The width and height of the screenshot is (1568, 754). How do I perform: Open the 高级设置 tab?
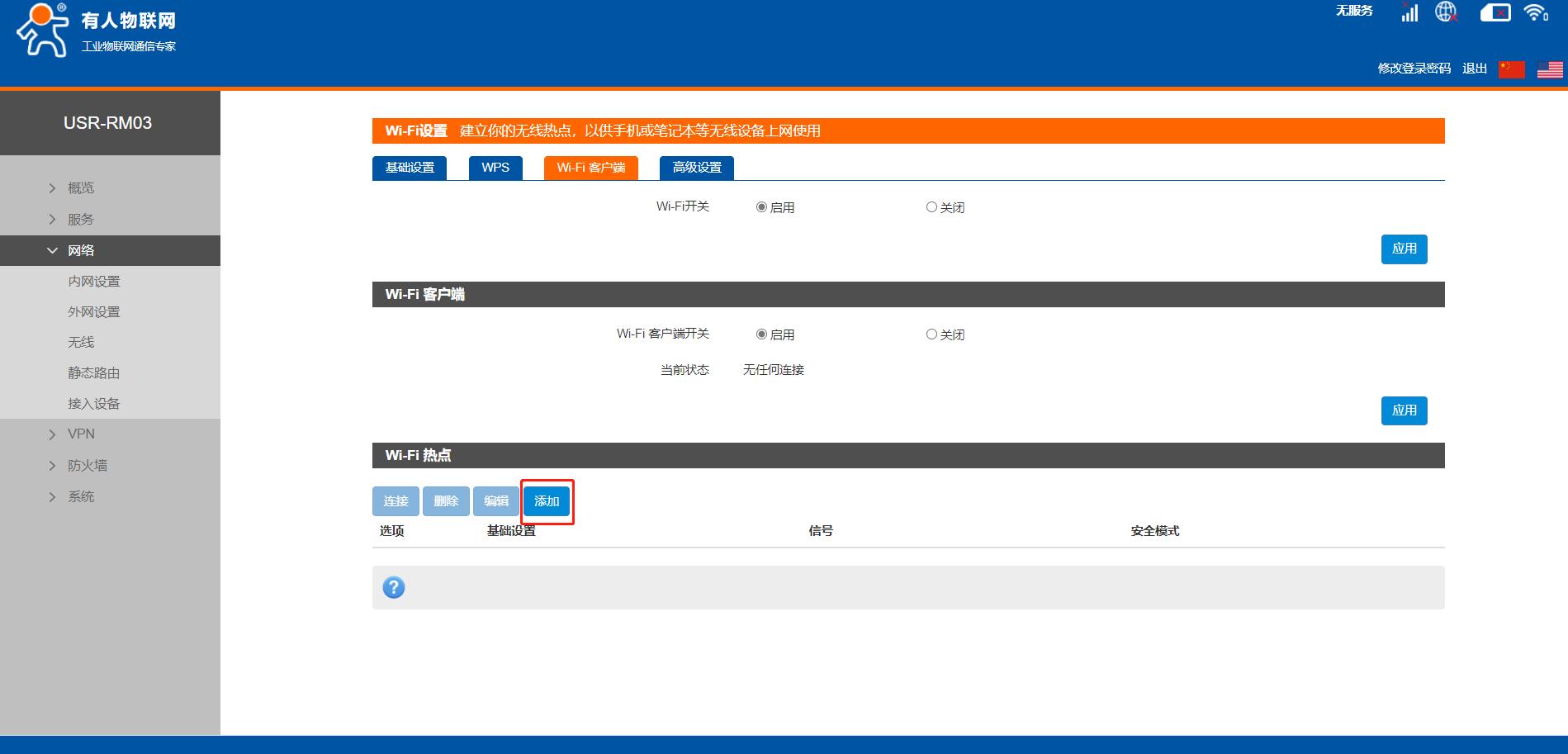click(697, 168)
